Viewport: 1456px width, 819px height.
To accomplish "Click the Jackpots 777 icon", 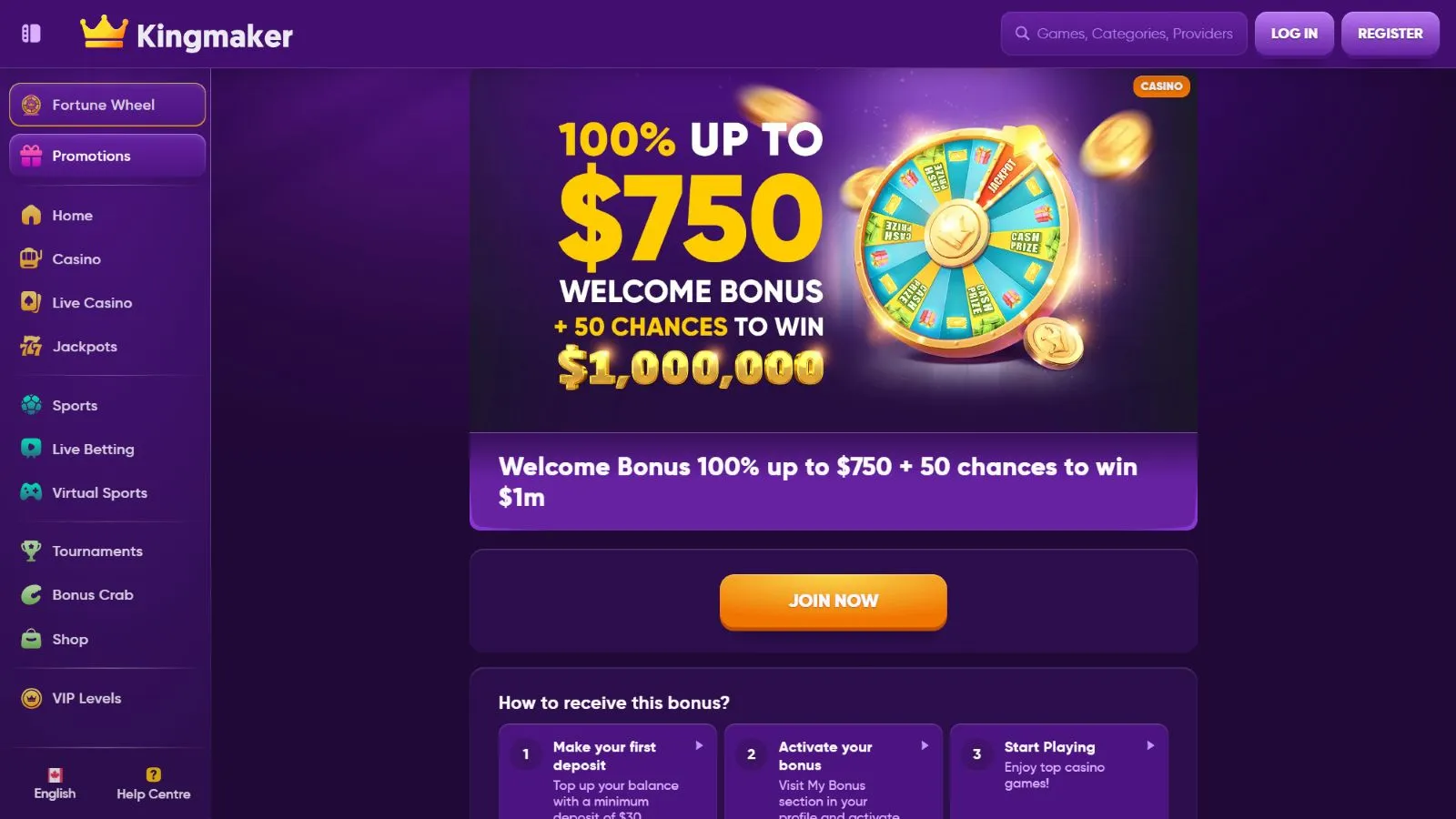I will click(x=31, y=347).
